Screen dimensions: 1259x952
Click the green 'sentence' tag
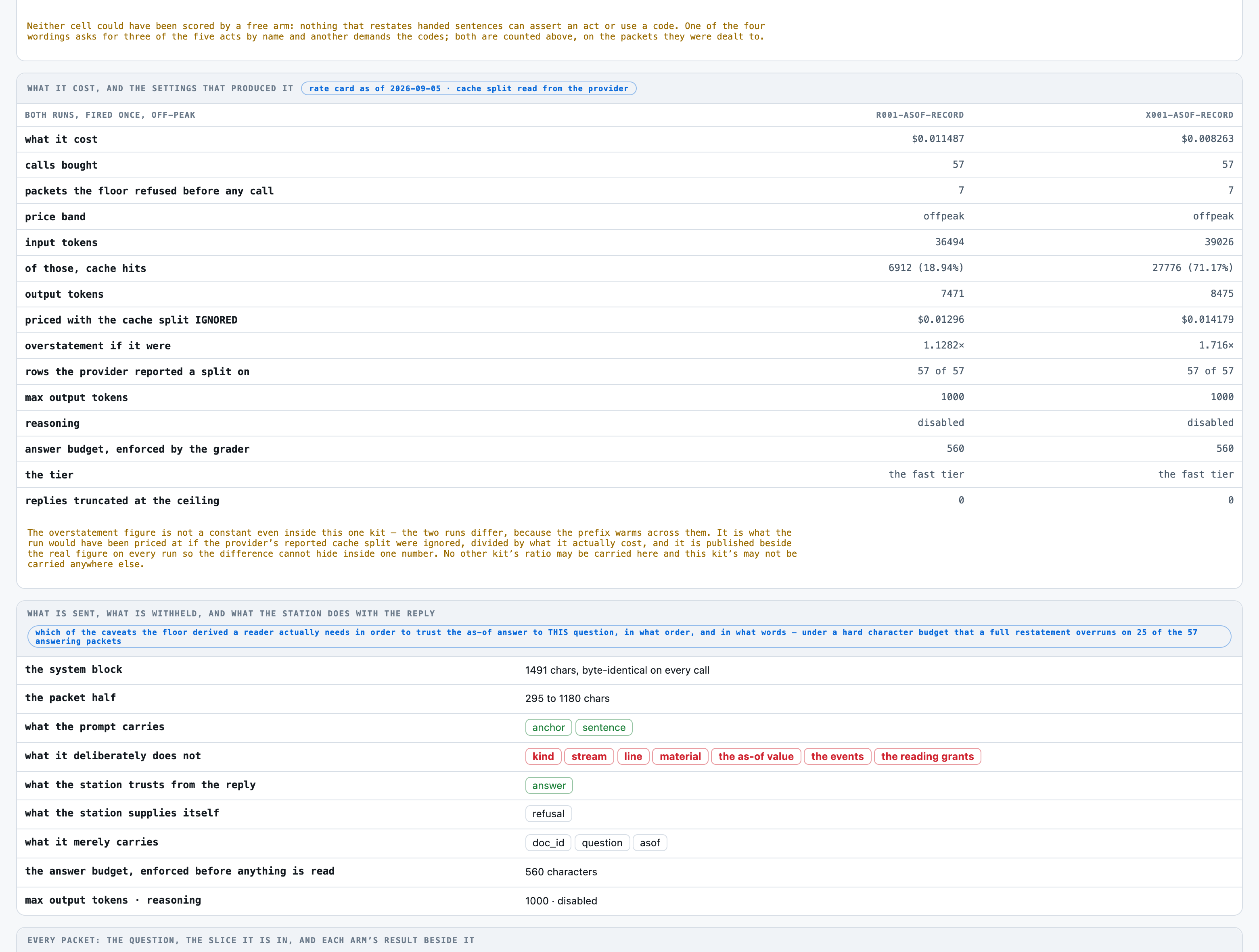click(603, 727)
